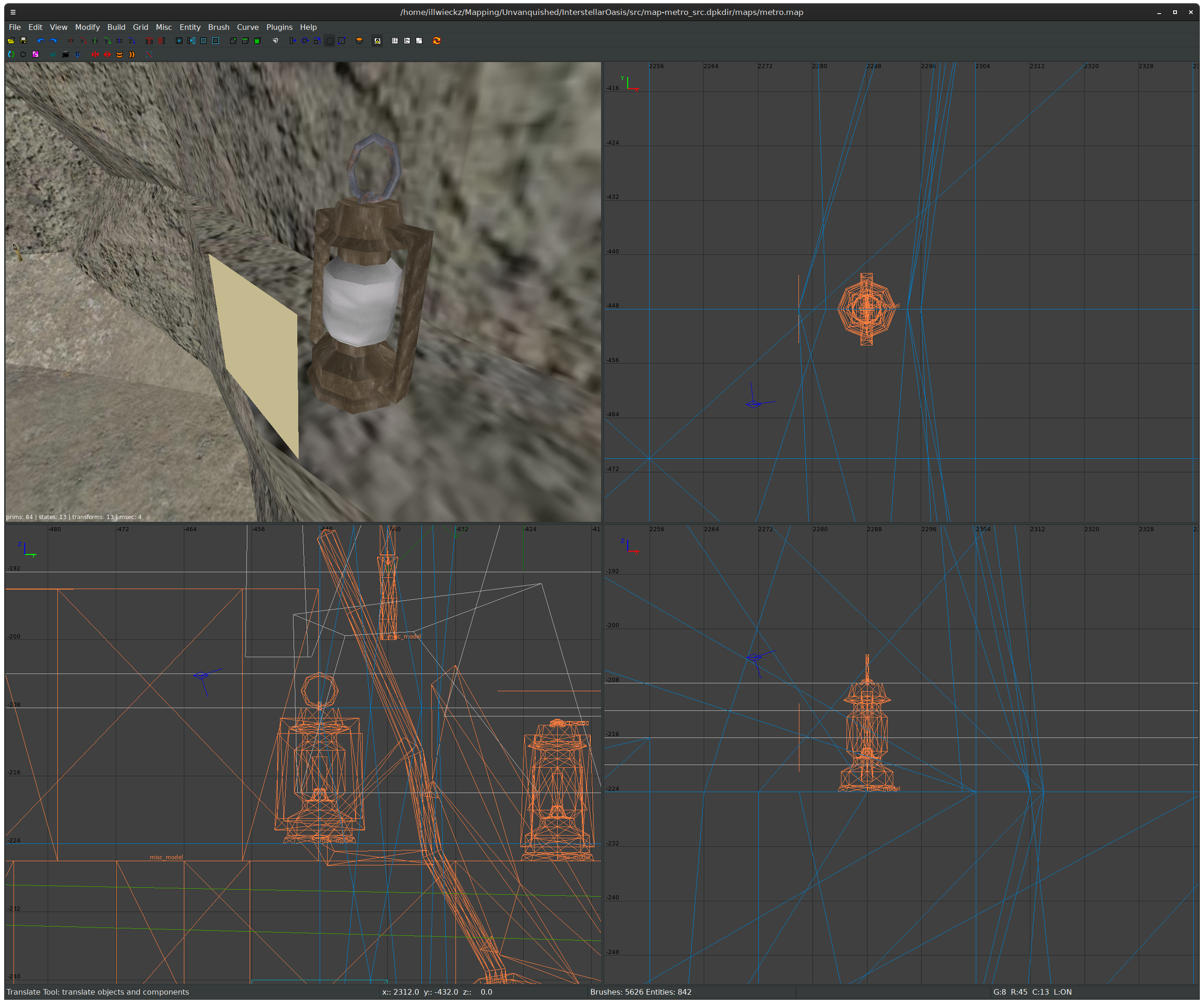Image resolution: width=1204 pixels, height=1004 pixels.
Task: Click the gray paper-plane icon
Action: click(x=276, y=41)
